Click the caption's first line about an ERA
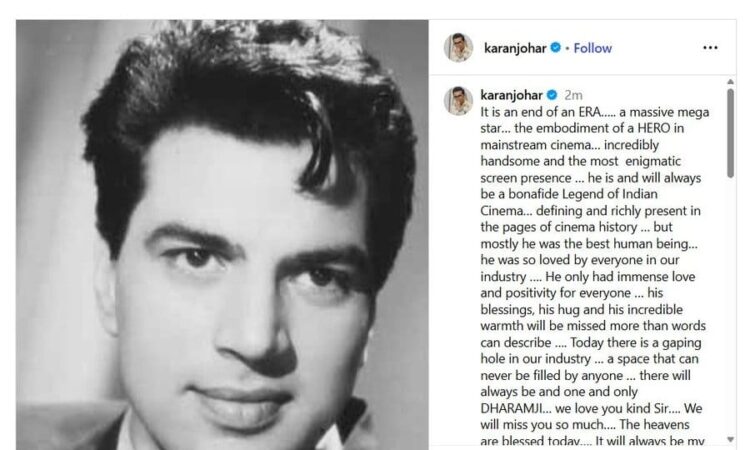The width and height of the screenshot is (750, 450). click(595, 112)
